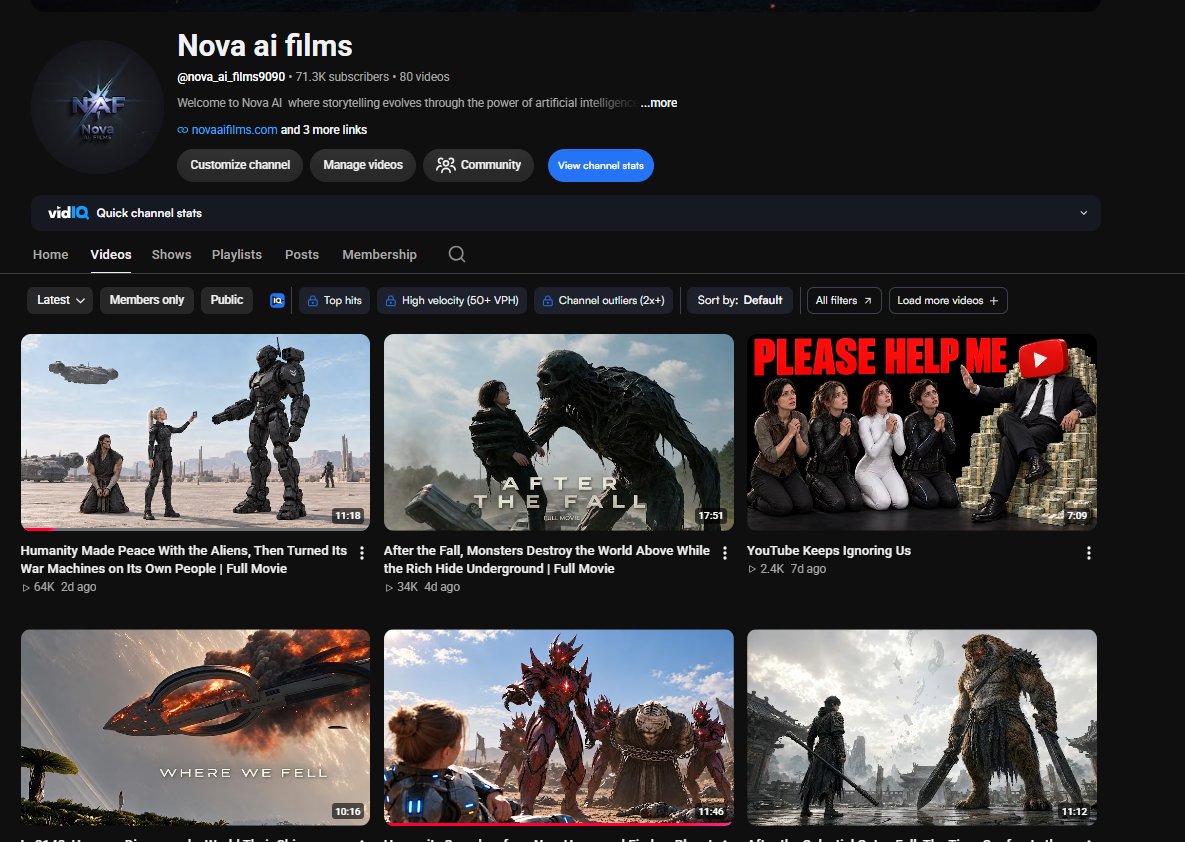Open options menu for Humanity Made Peace video

point(362,553)
